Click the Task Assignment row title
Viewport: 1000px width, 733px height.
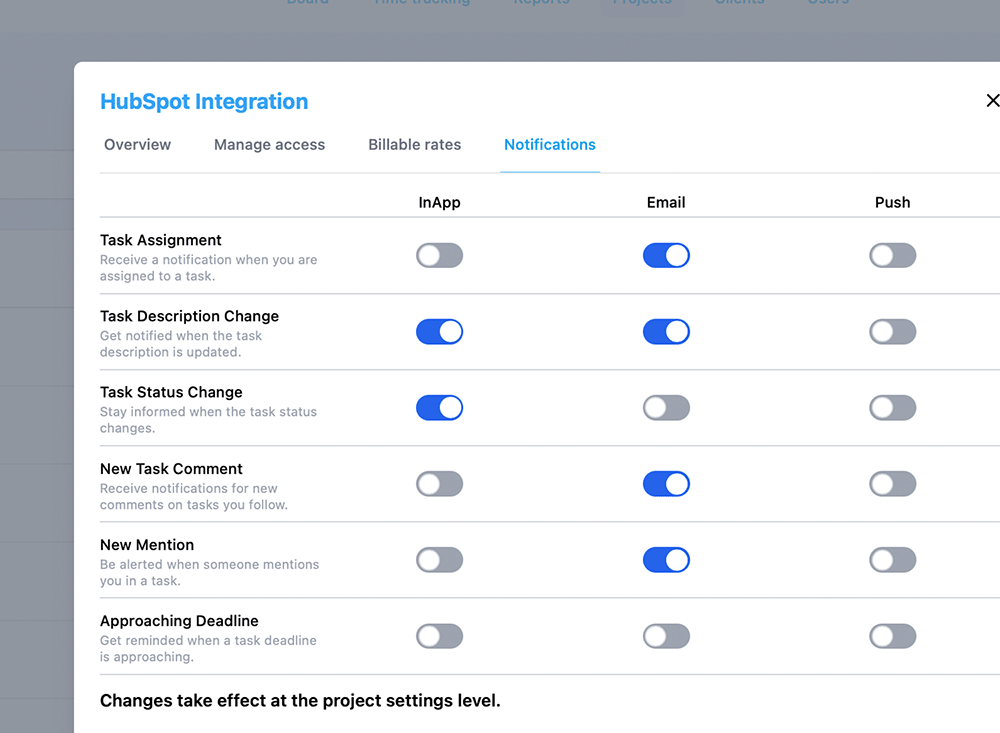pos(161,240)
